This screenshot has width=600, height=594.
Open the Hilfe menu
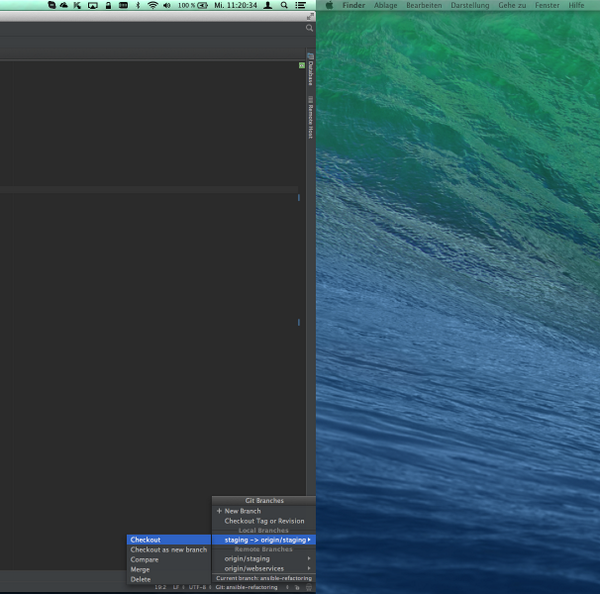click(x=576, y=5)
